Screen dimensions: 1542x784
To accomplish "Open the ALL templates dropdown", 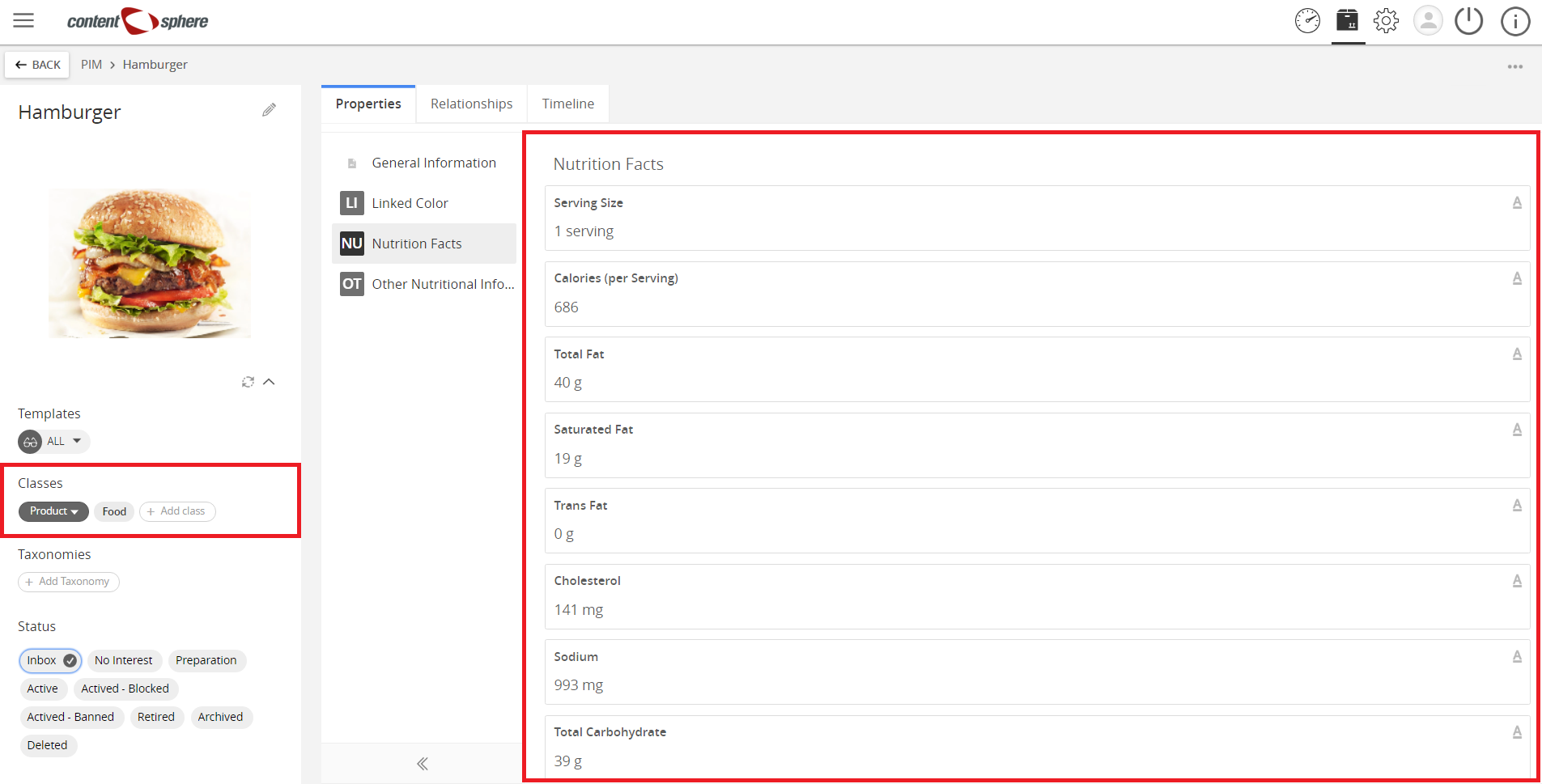I will coord(65,442).
